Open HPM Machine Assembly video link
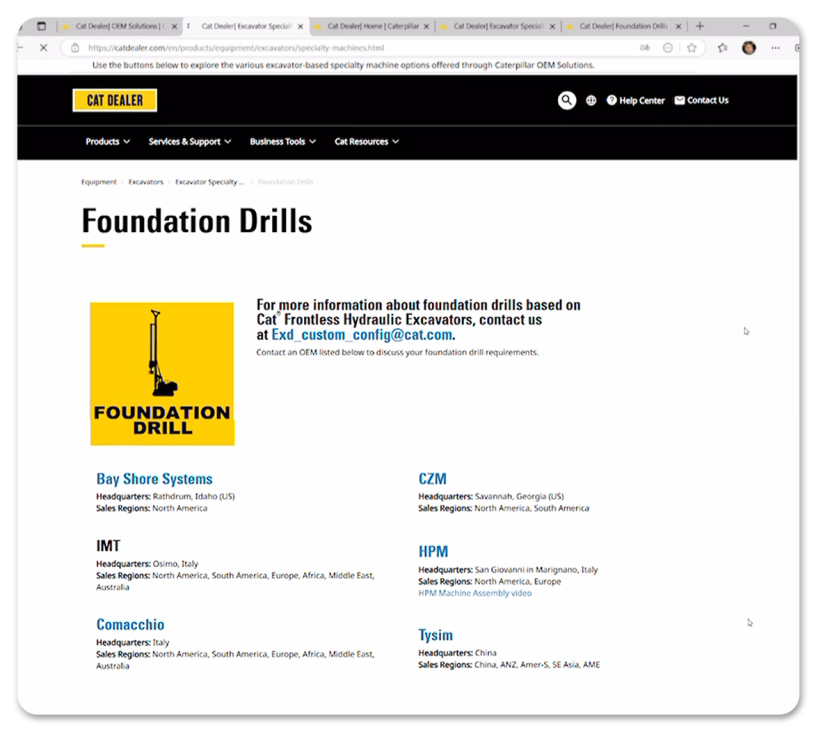814x739 pixels. pyautogui.click(x=475, y=593)
